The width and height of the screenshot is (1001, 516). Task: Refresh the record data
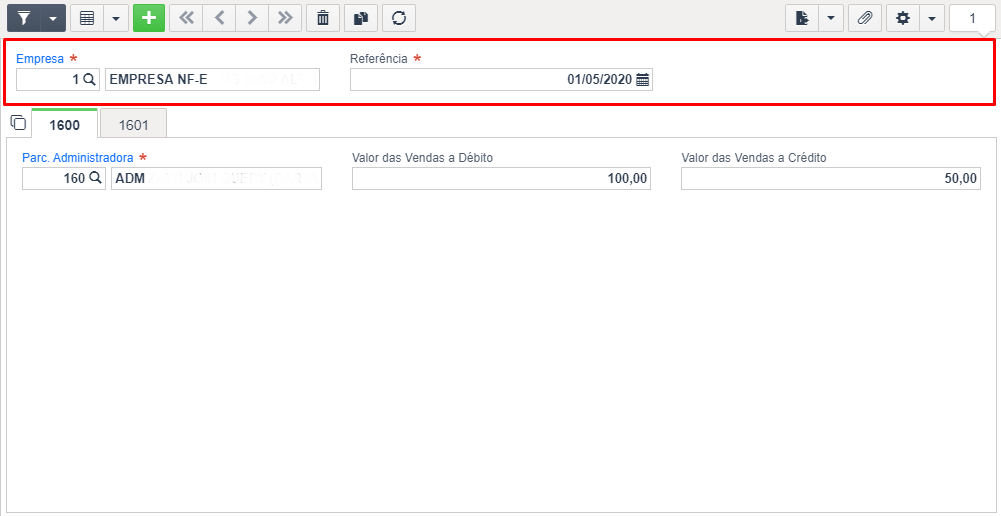click(x=399, y=18)
